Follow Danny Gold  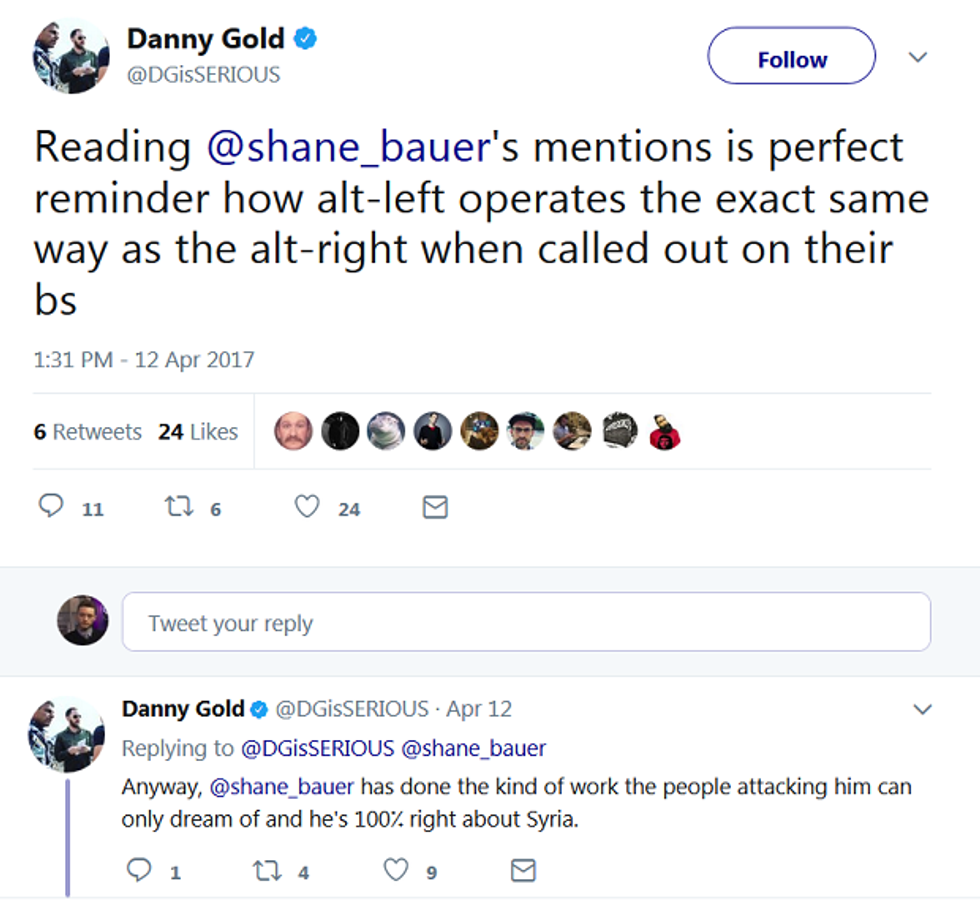pyautogui.click(x=791, y=60)
